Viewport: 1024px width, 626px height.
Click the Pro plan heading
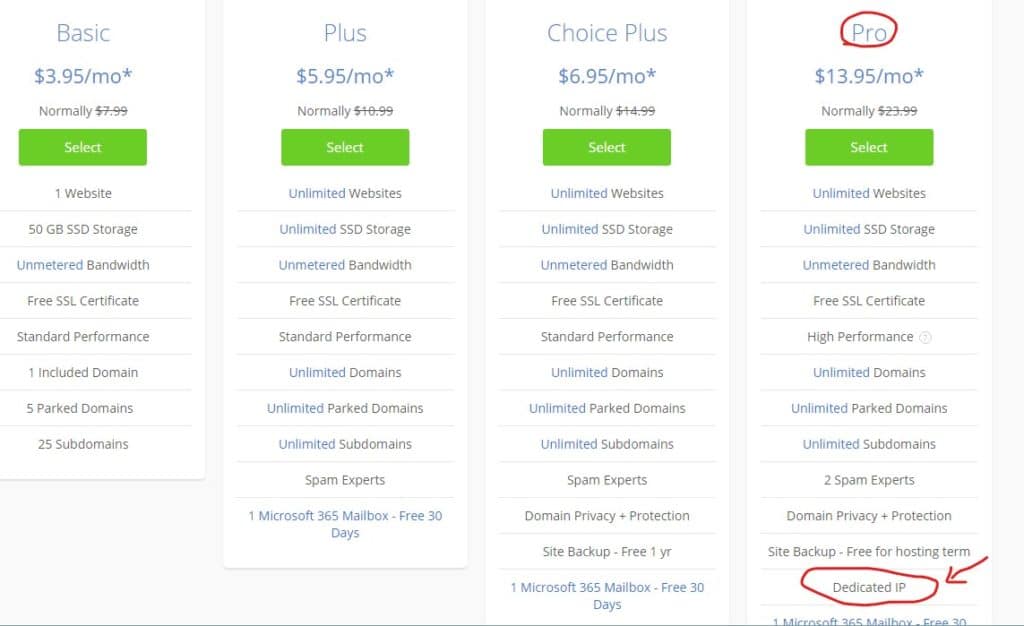(869, 33)
